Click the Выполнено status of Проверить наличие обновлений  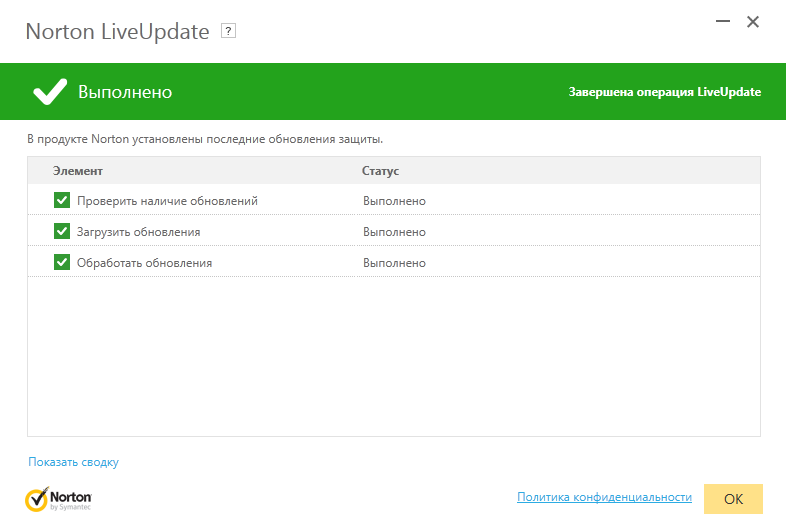pos(395,201)
